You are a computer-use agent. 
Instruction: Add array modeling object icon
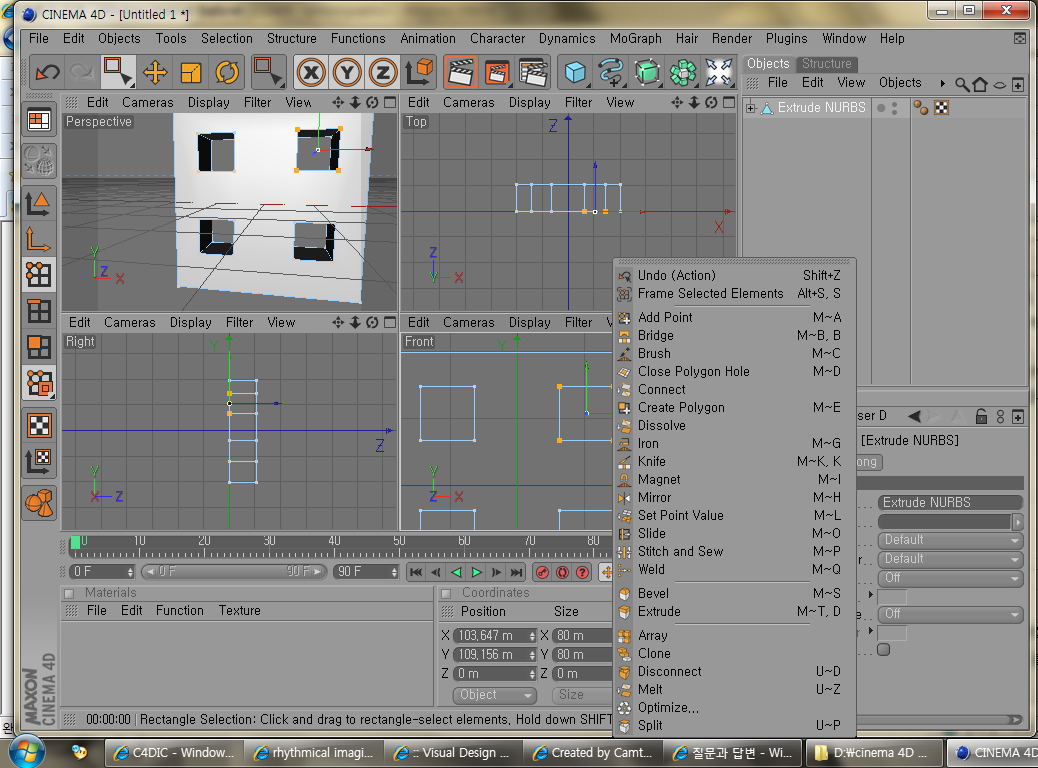(x=683, y=72)
